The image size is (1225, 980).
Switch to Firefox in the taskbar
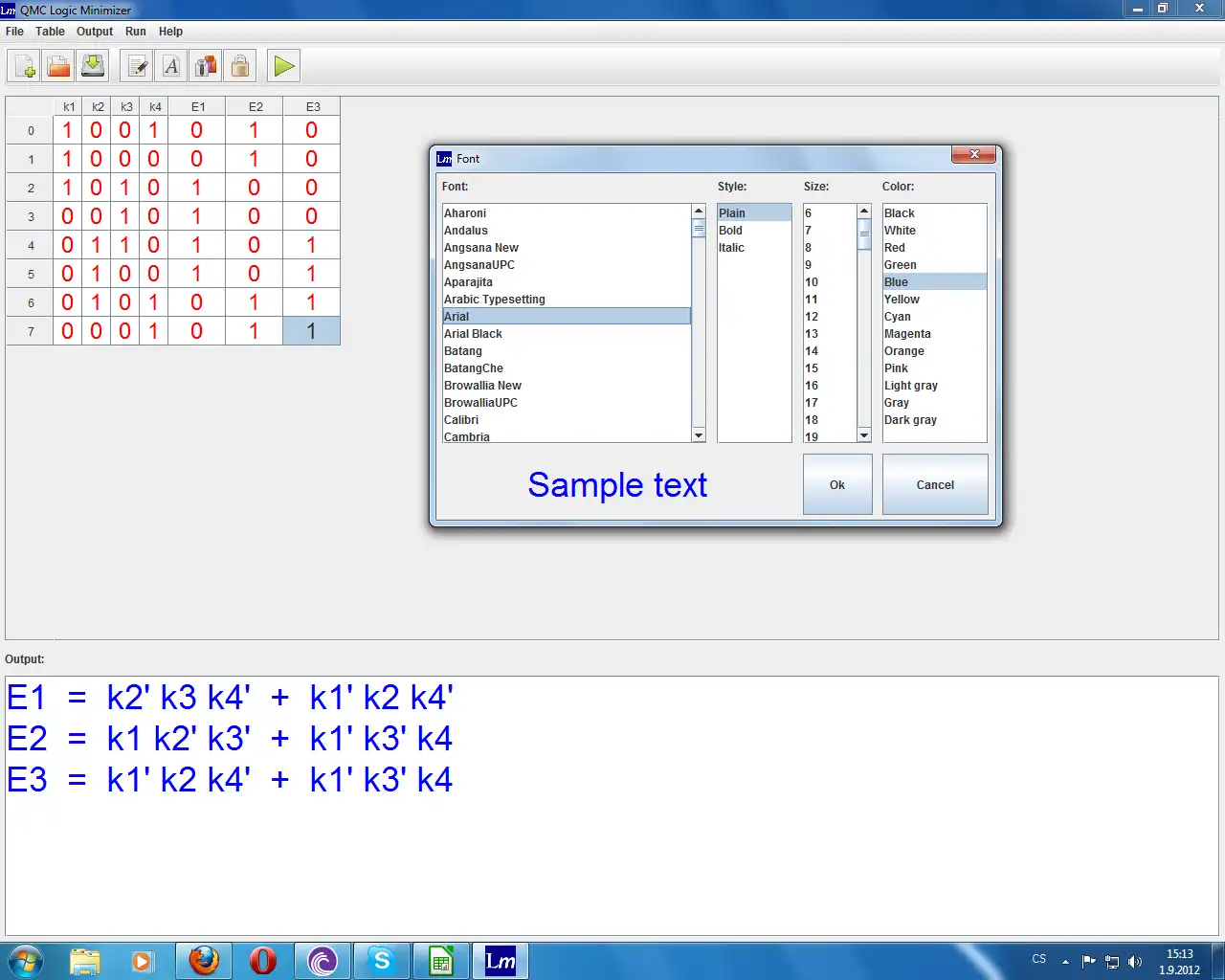click(204, 961)
